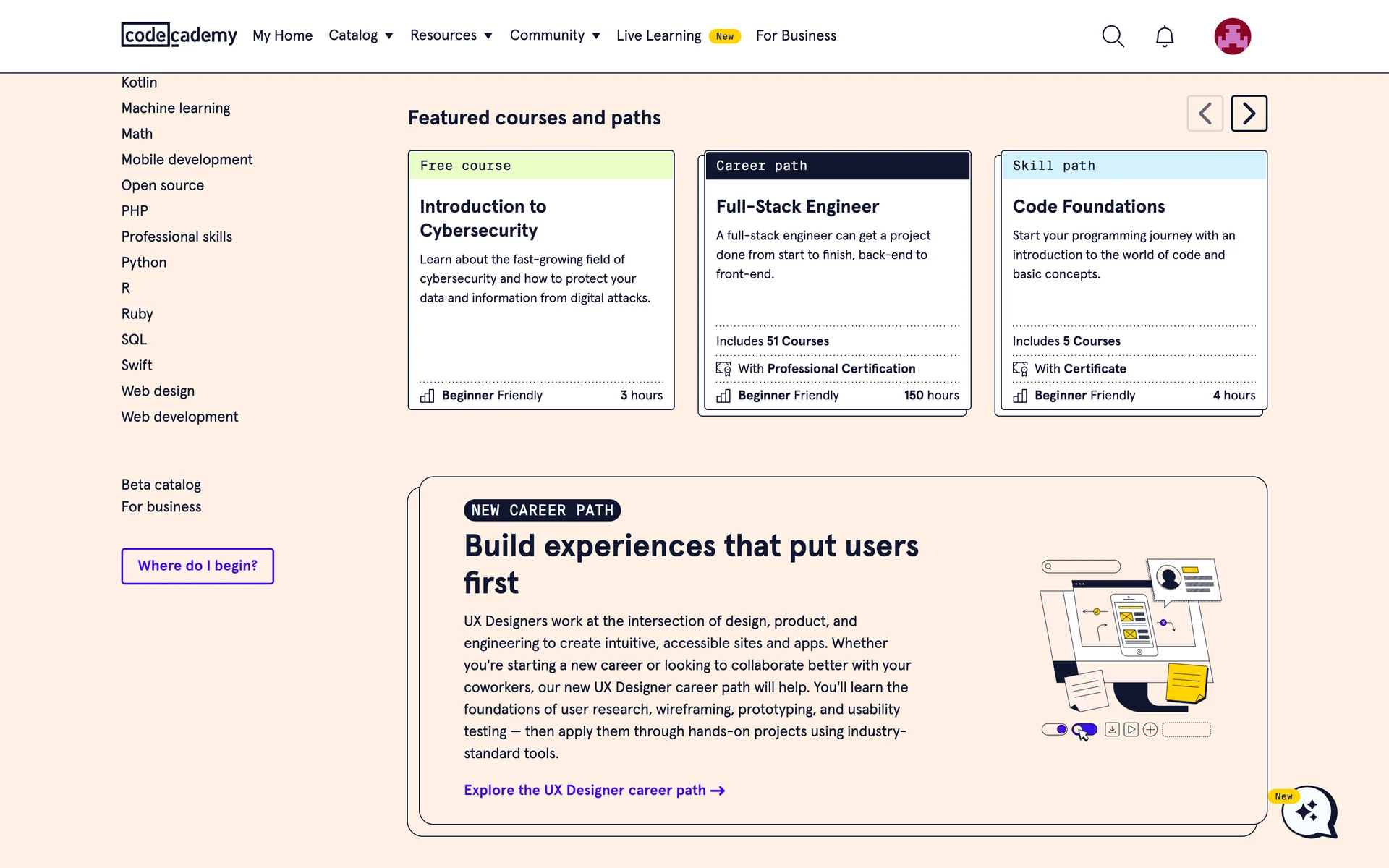Click the beginner level icon on Code Foundations
Viewport: 1389px width, 868px height.
click(x=1020, y=396)
